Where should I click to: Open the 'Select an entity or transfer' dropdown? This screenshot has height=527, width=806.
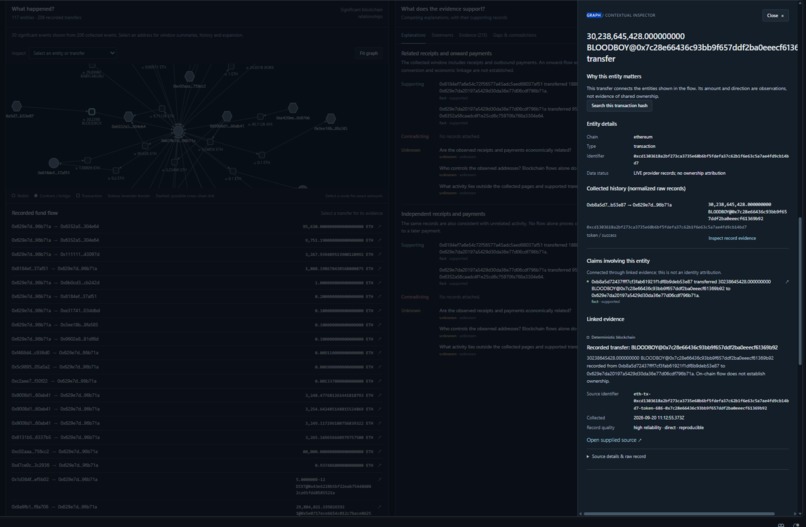pos(74,53)
